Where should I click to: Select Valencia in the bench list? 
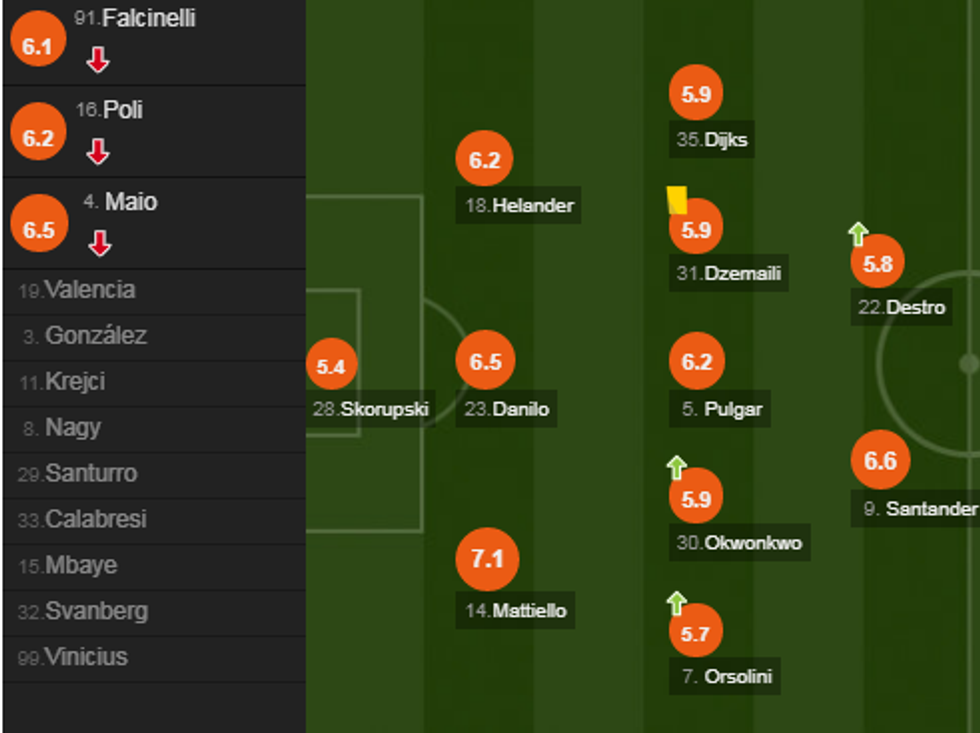tap(90, 290)
